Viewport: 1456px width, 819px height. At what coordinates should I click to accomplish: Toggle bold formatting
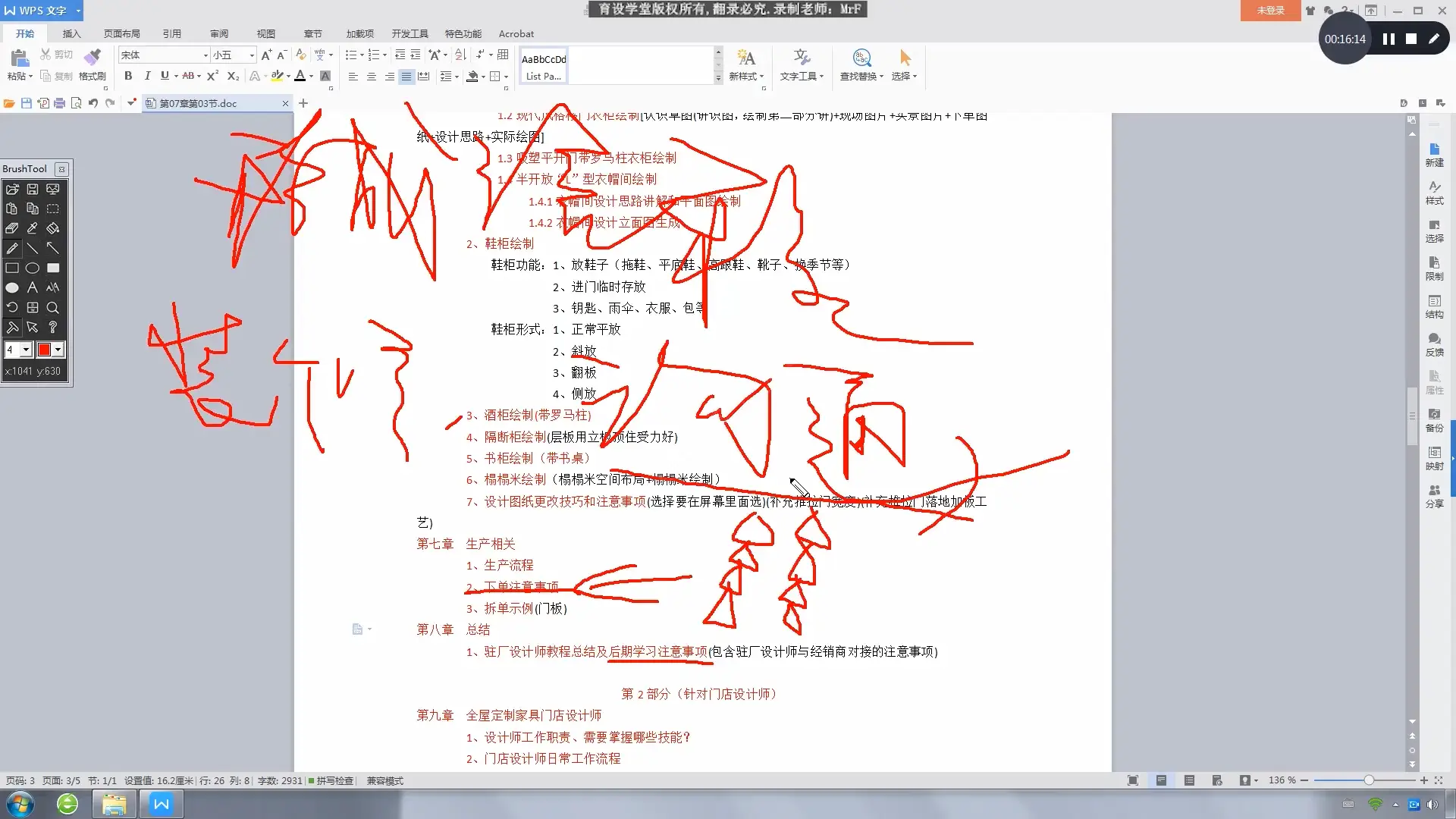click(128, 76)
